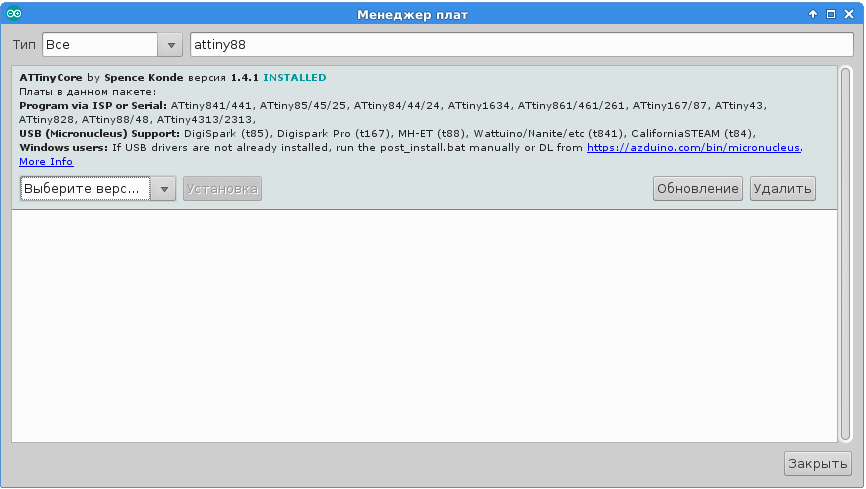Click the up-arrow window button in title bar
The image size is (866, 489).
813,14
